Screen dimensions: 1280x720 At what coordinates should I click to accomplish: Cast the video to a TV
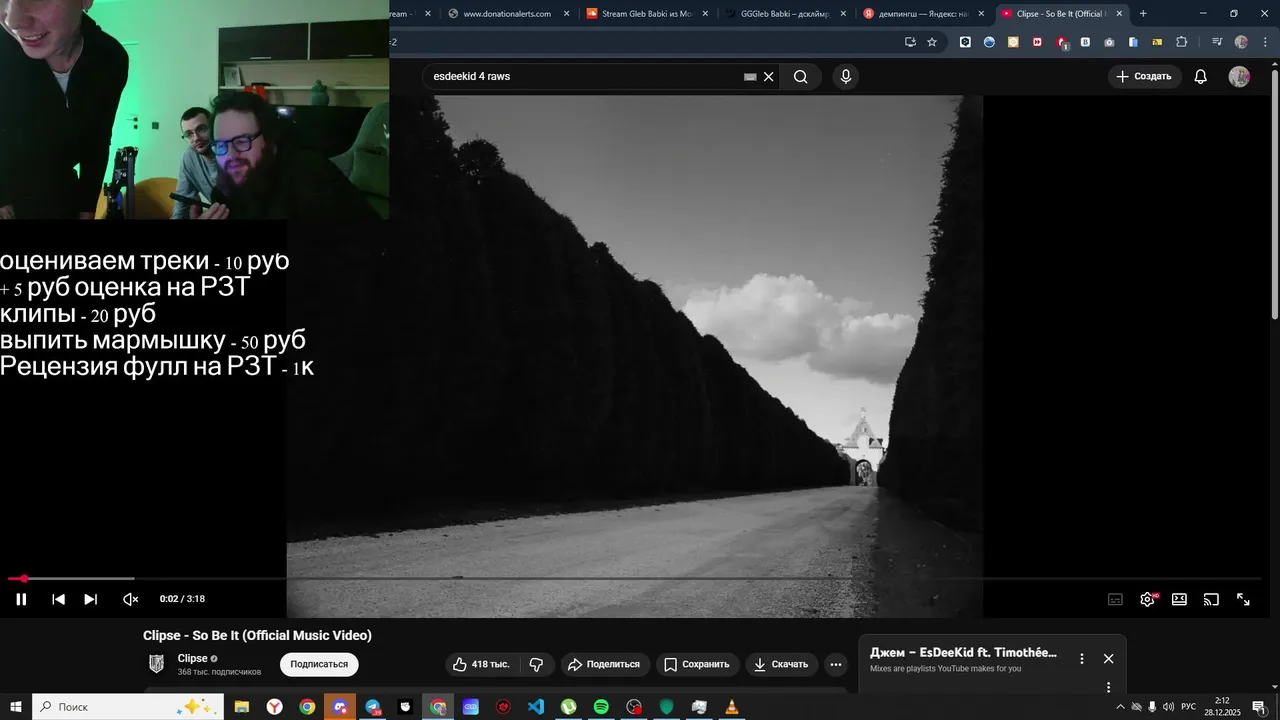tap(1211, 599)
